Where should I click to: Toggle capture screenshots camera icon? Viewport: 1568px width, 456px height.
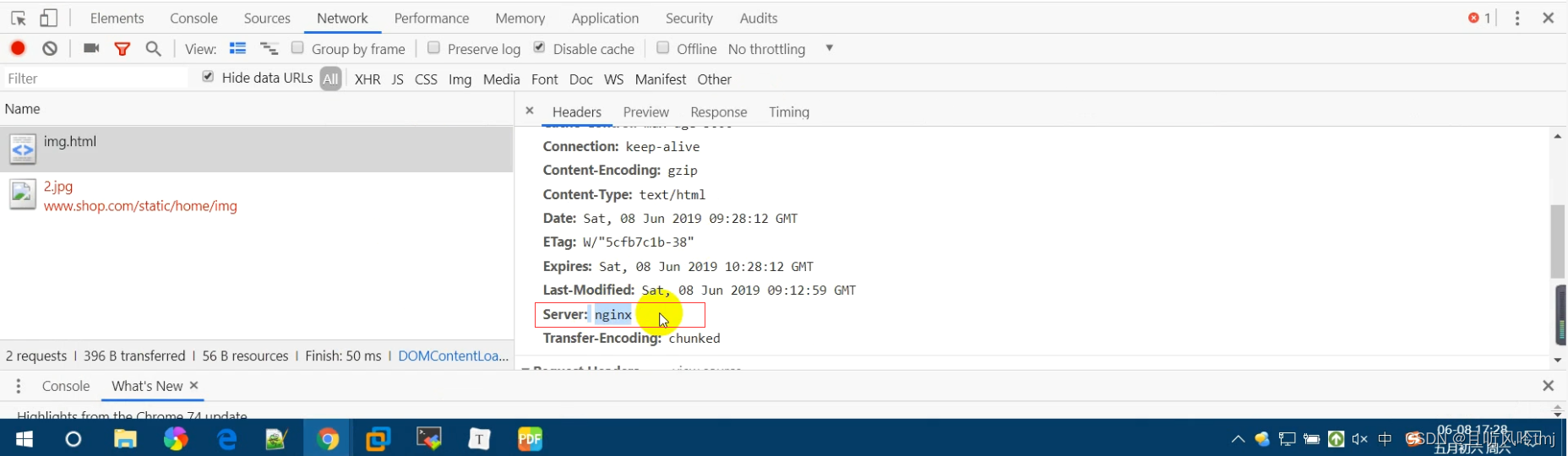coord(91,48)
